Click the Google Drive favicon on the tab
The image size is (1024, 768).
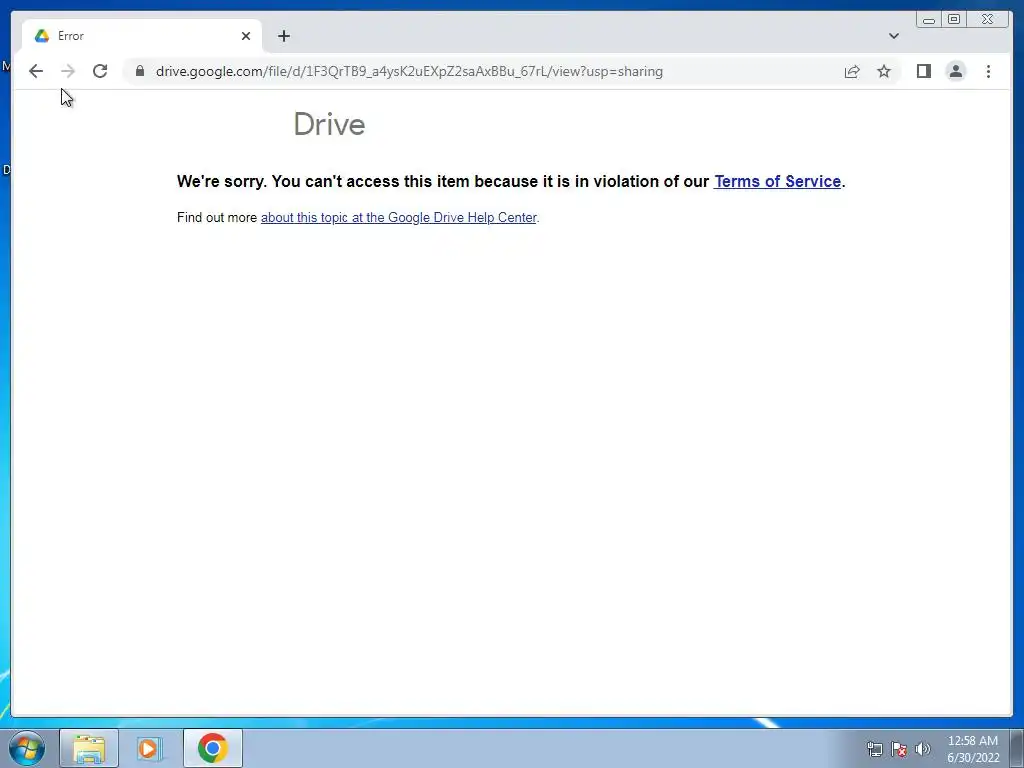[x=42, y=36]
